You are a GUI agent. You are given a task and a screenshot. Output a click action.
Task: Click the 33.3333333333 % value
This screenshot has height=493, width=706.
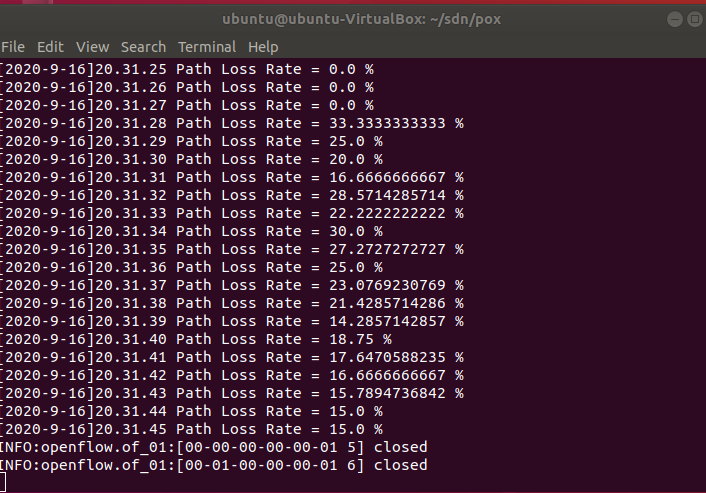pos(396,123)
